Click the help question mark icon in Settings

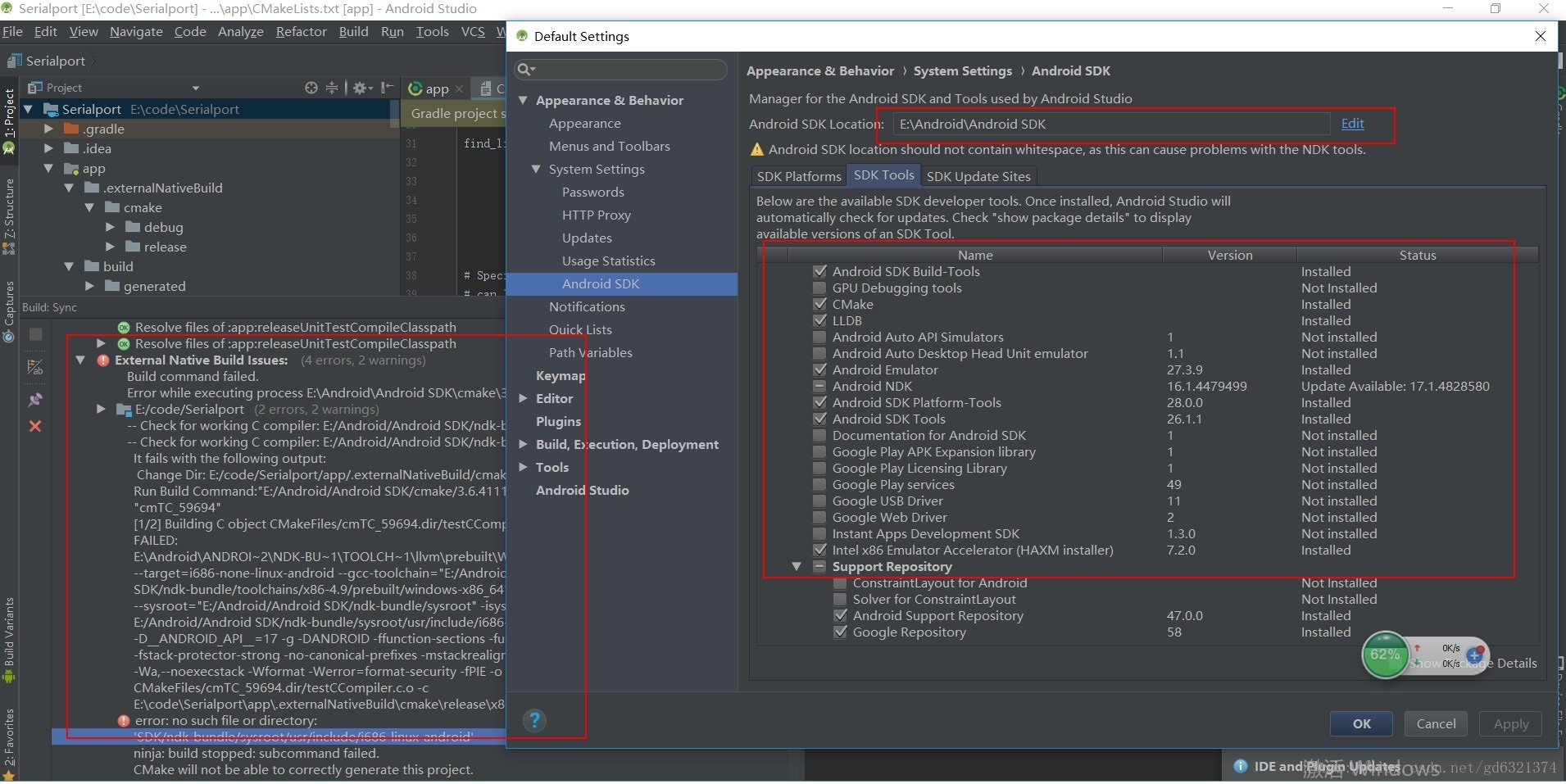(x=534, y=720)
